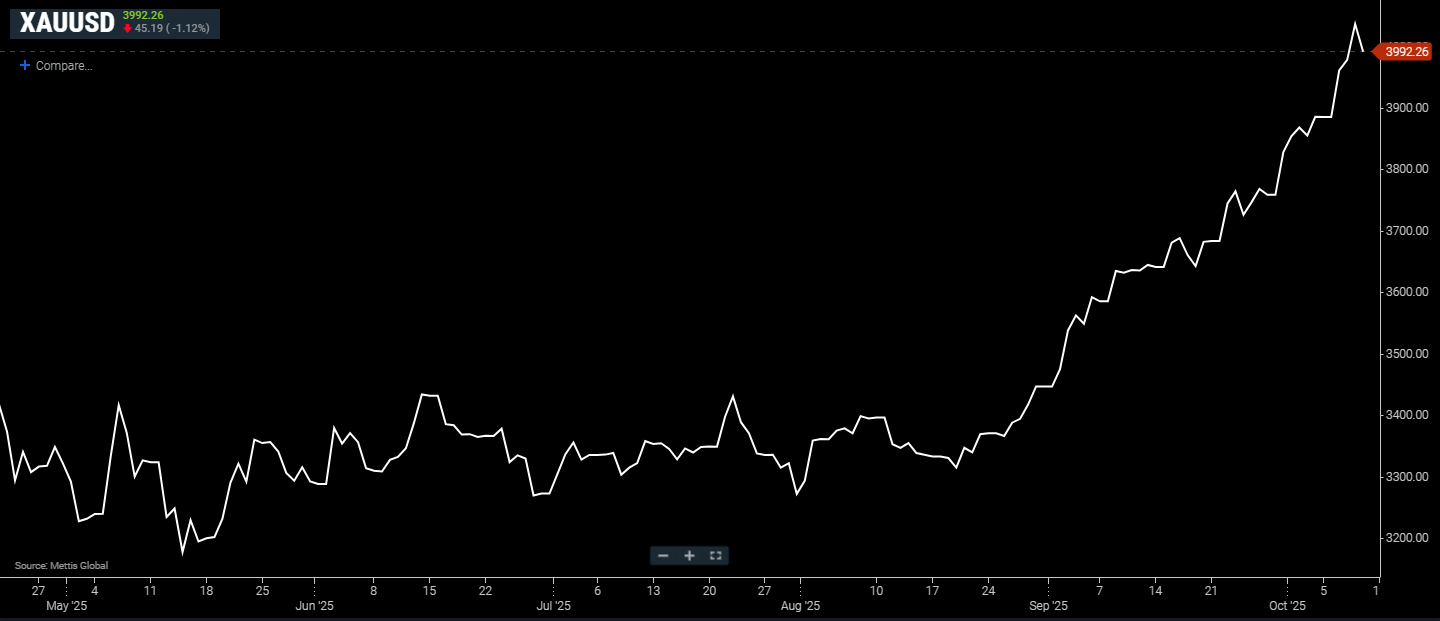
Task: Click the blue plus icon beside Compare
Action: point(25,65)
